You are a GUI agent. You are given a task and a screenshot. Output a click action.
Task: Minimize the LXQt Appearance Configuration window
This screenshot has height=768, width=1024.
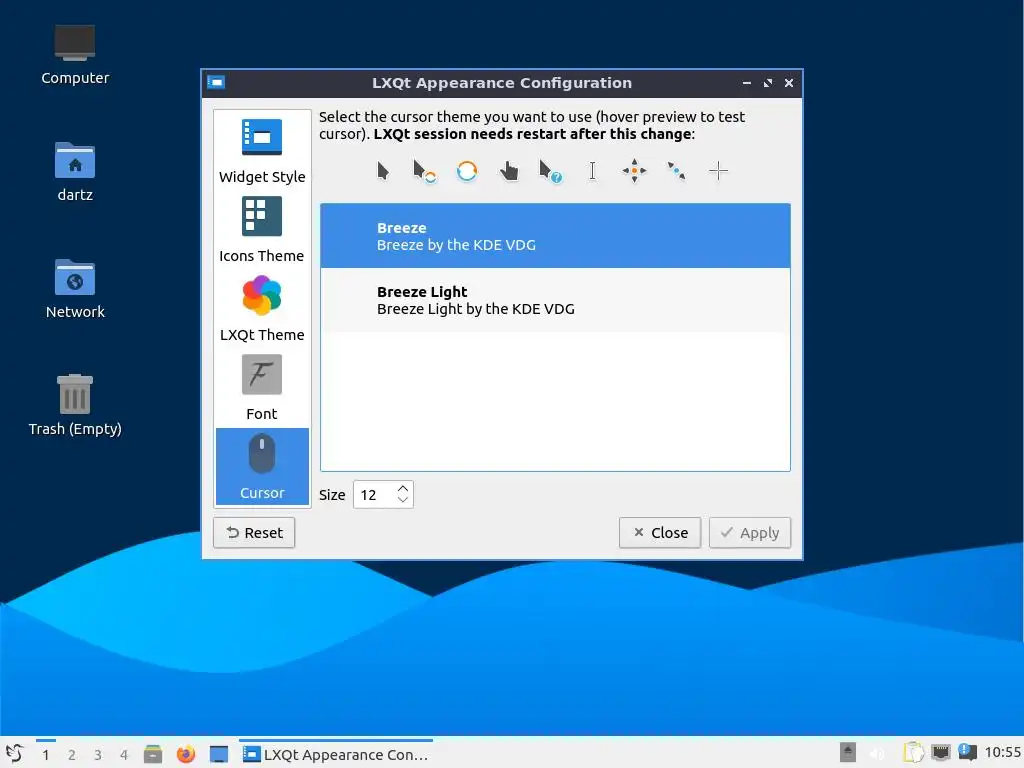click(x=746, y=83)
